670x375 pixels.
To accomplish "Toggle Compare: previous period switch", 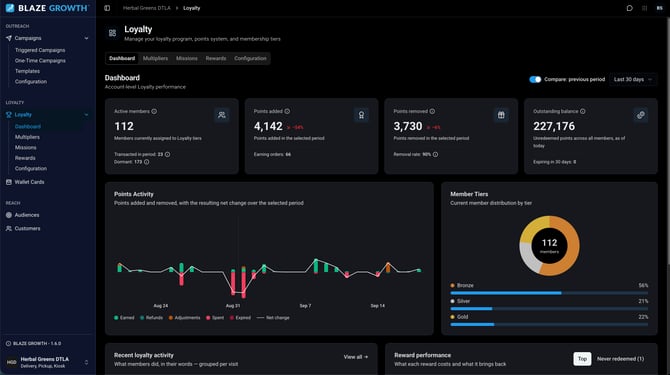I will click(x=535, y=79).
